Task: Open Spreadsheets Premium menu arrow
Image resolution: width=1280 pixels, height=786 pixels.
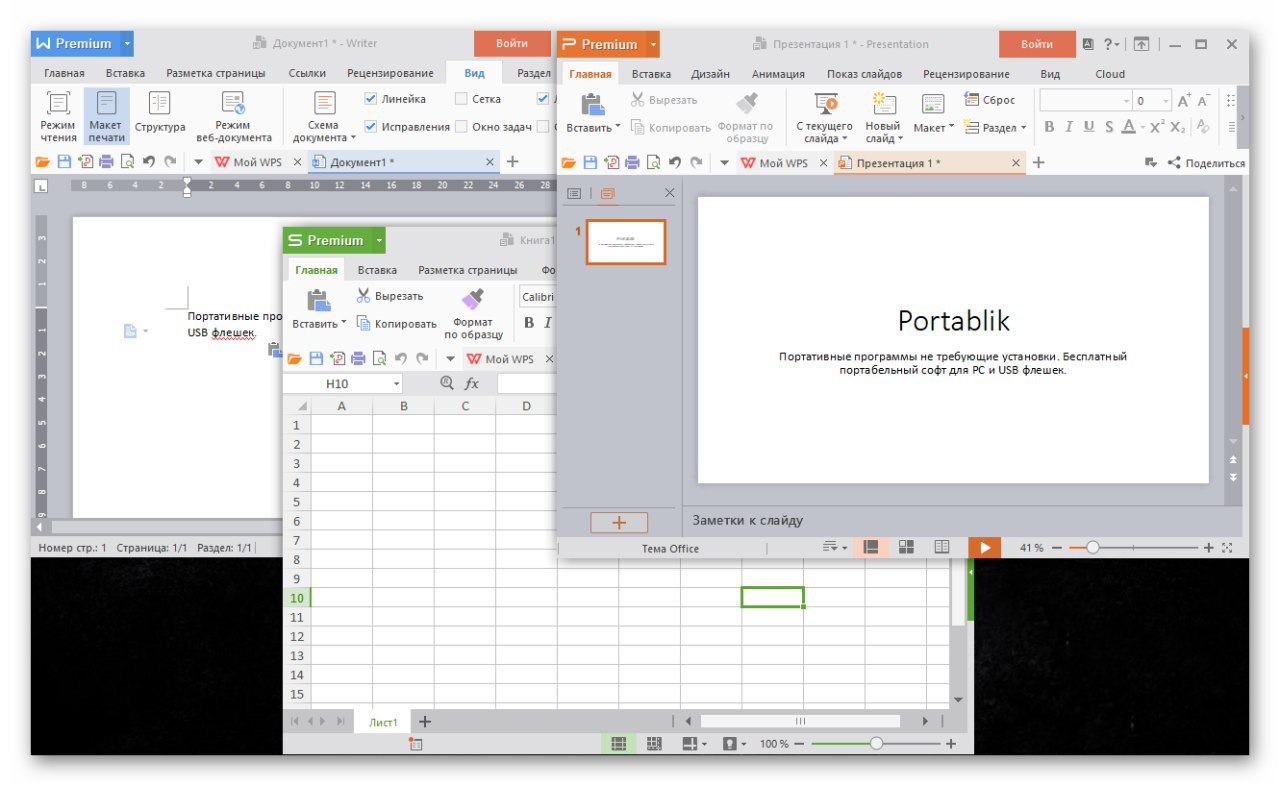Action: pyautogui.click(x=378, y=240)
